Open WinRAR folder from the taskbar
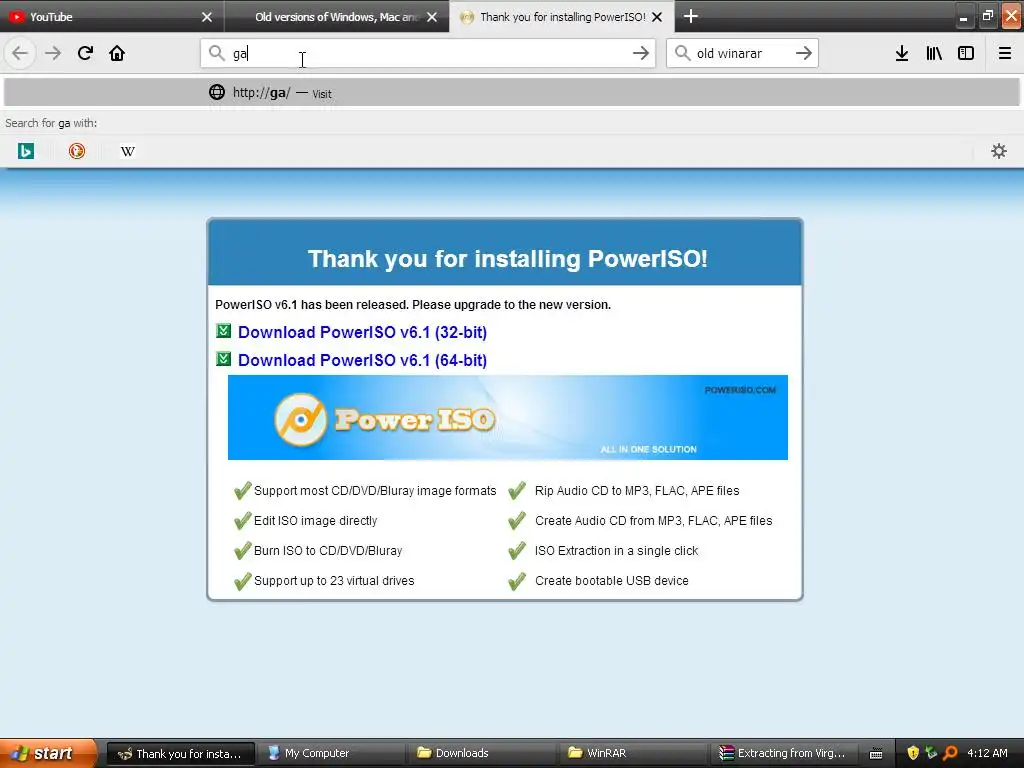 631,753
